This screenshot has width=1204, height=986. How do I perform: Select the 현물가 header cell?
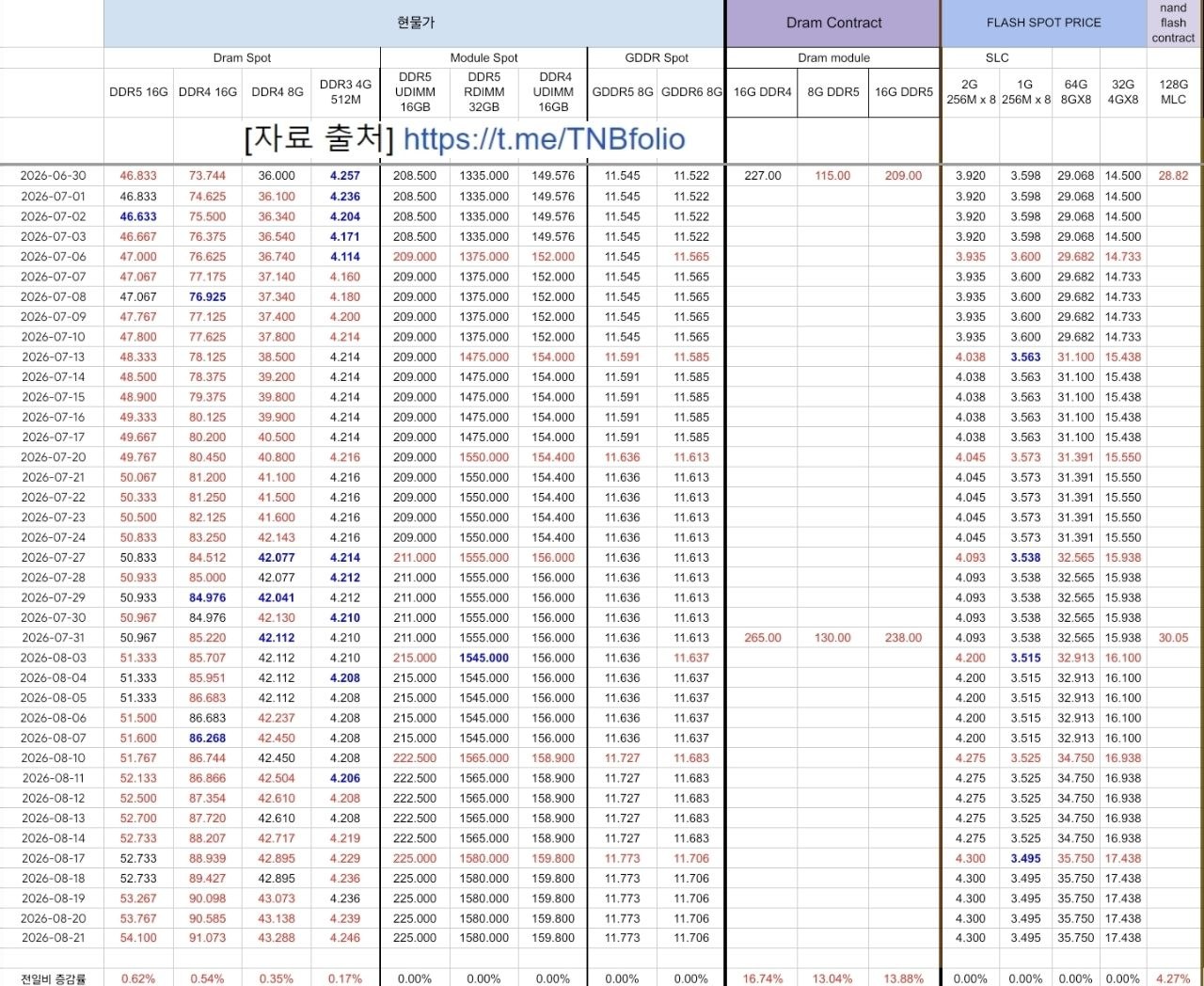pos(415,24)
